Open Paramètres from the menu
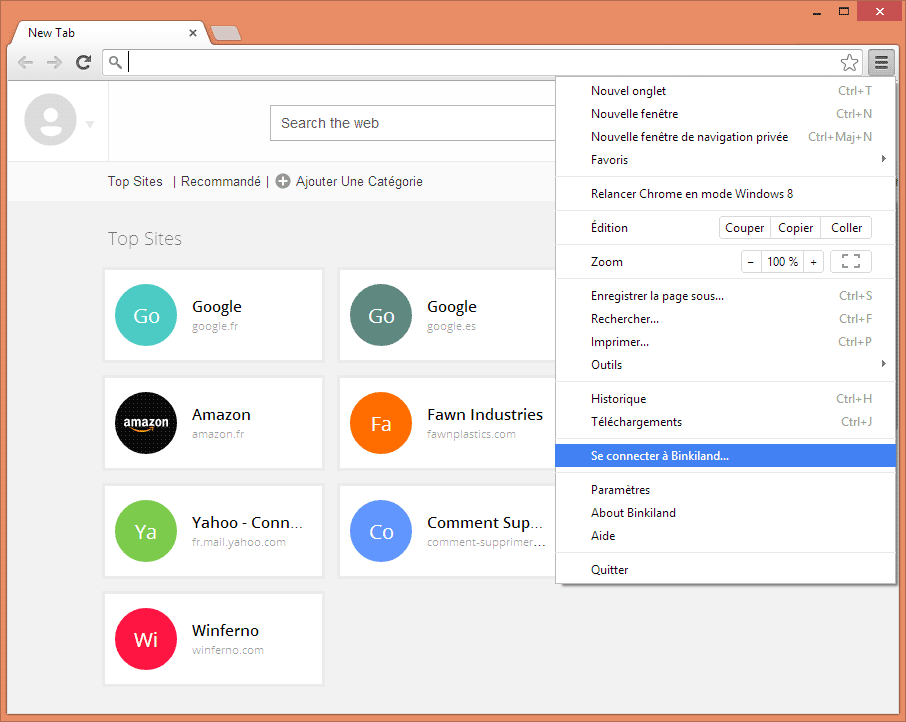Screen dimensions: 906x722 point(726,490)
